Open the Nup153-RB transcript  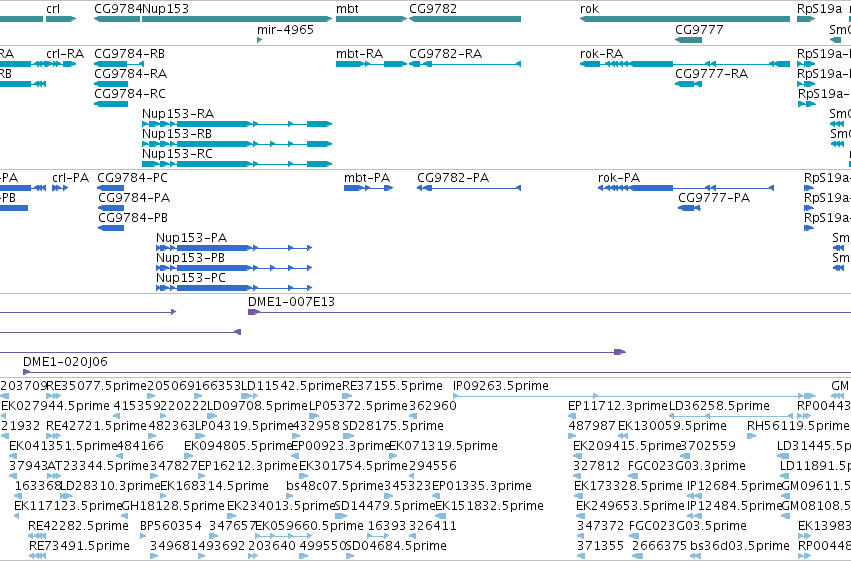[x=177, y=134]
